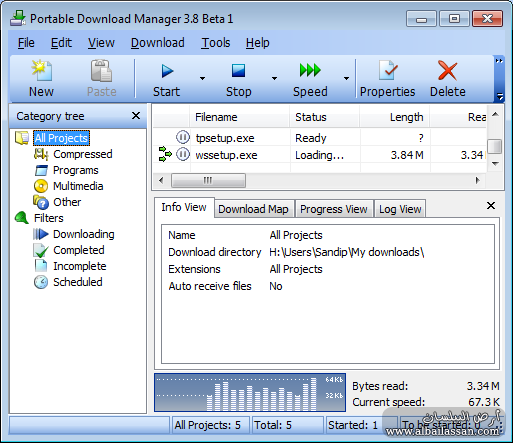Click the download speed graph
This screenshot has height=443, width=513.
(250, 392)
